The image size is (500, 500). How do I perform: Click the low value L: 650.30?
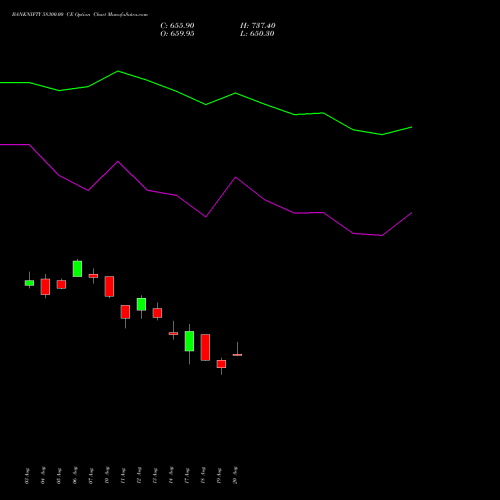(257, 34)
